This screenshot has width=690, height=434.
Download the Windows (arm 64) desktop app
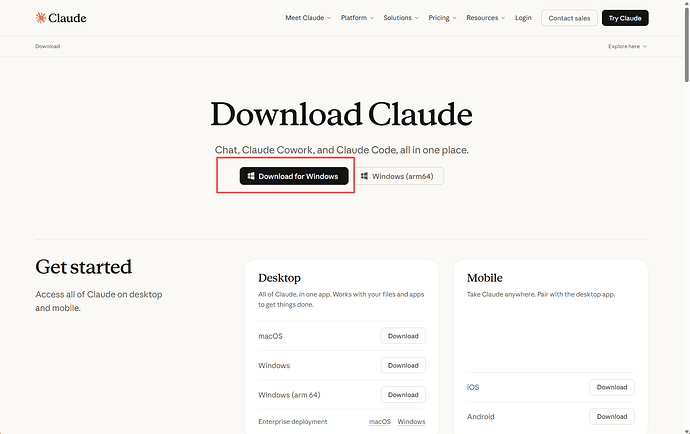[403, 395]
